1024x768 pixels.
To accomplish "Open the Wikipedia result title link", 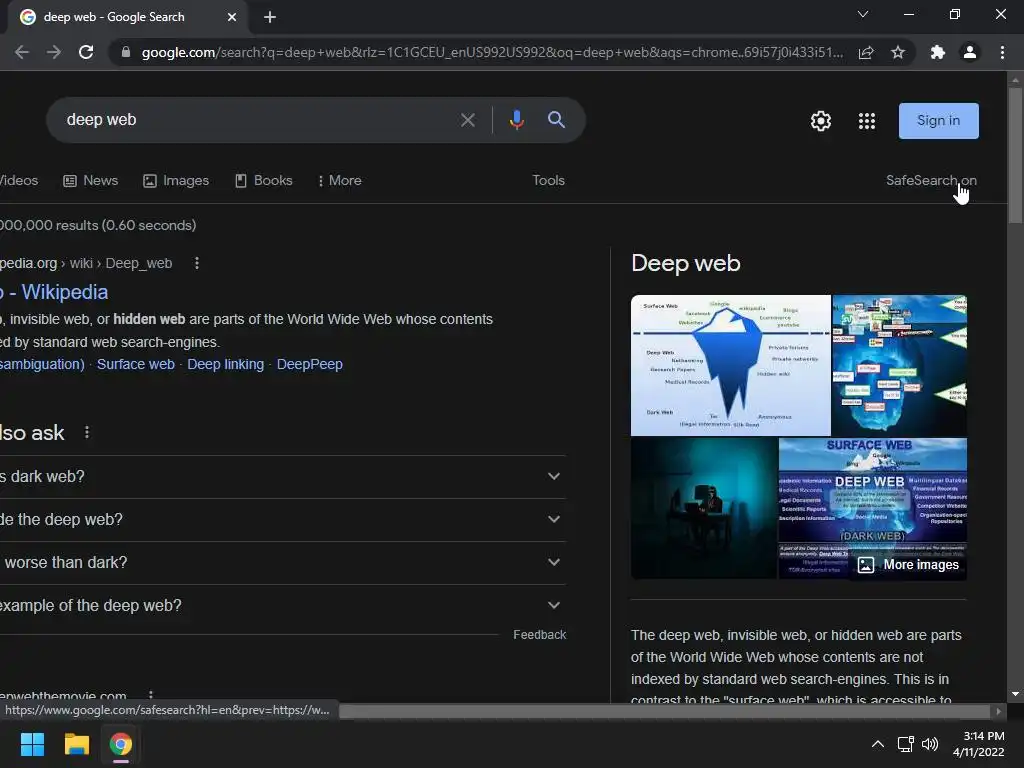I will point(54,292).
